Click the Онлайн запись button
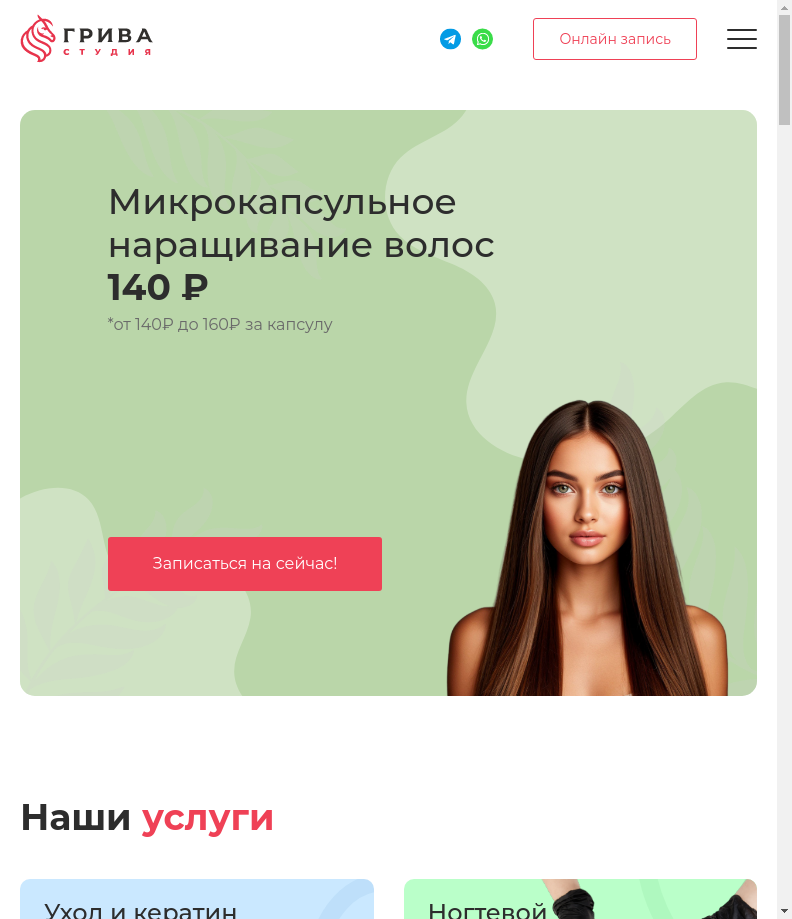Image resolution: width=792 pixels, height=919 pixels. click(614, 39)
